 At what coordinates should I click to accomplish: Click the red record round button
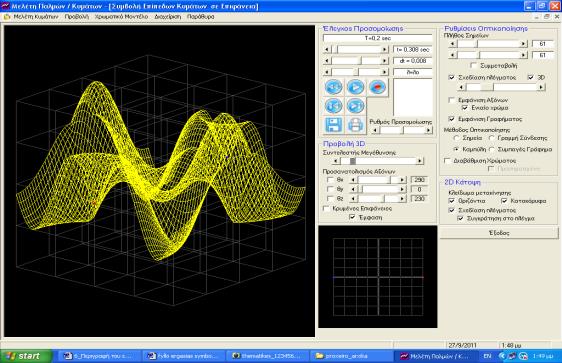[x=377, y=87]
